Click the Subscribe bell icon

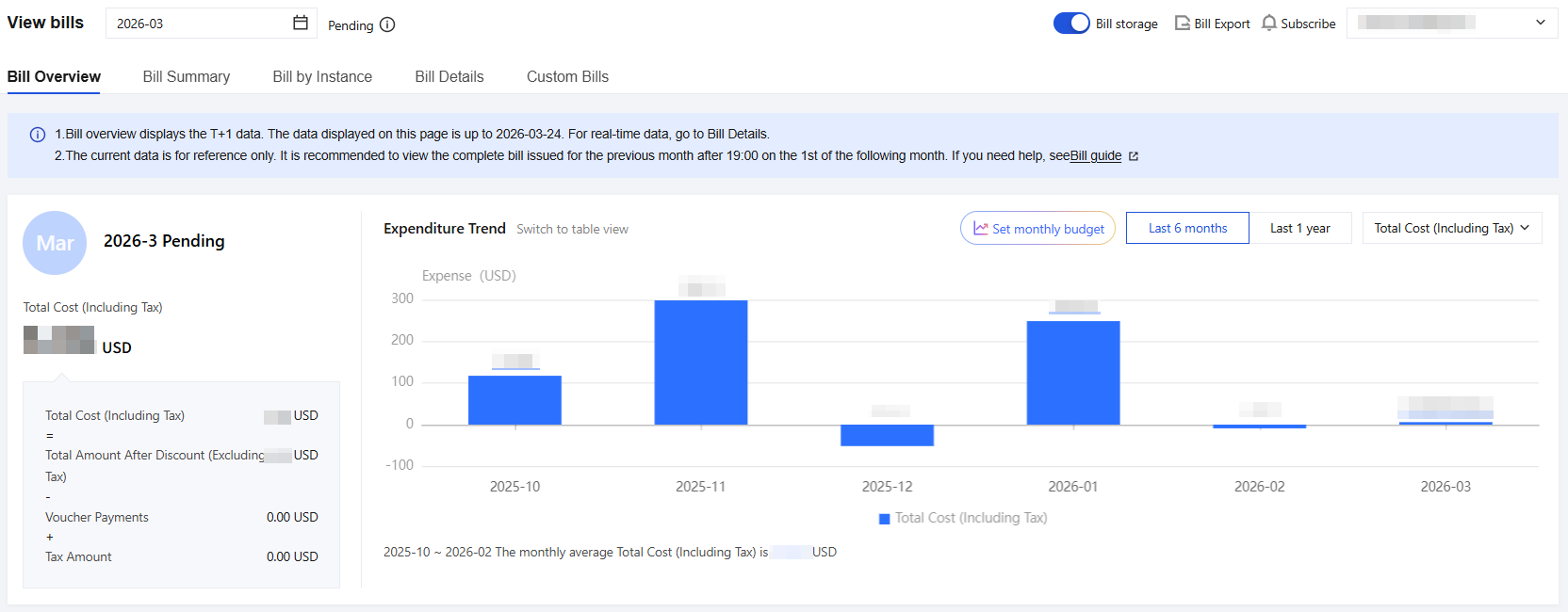[1269, 23]
